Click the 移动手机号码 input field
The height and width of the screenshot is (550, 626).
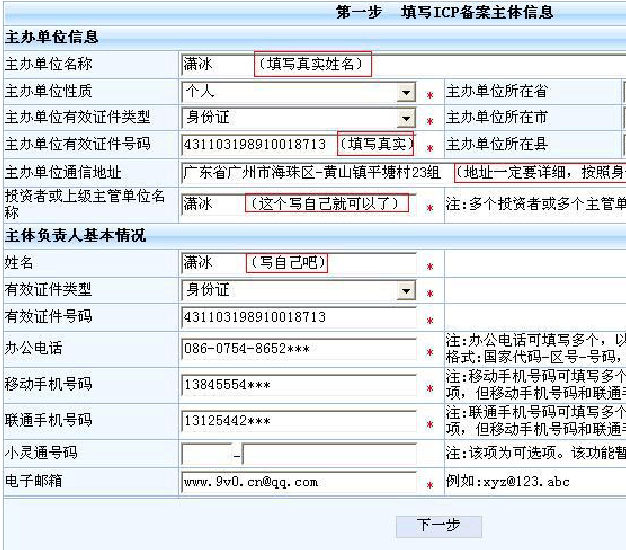click(x=298, y=385)
